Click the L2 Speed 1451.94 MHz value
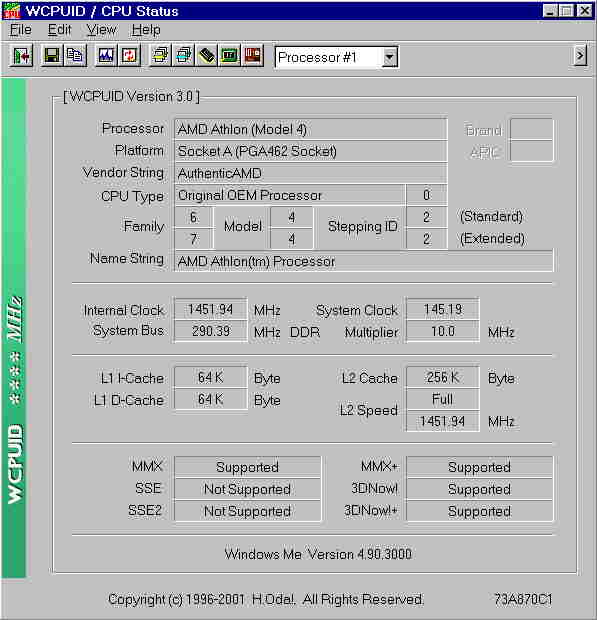This screenshot has height=620, width=597. (443, 421)
